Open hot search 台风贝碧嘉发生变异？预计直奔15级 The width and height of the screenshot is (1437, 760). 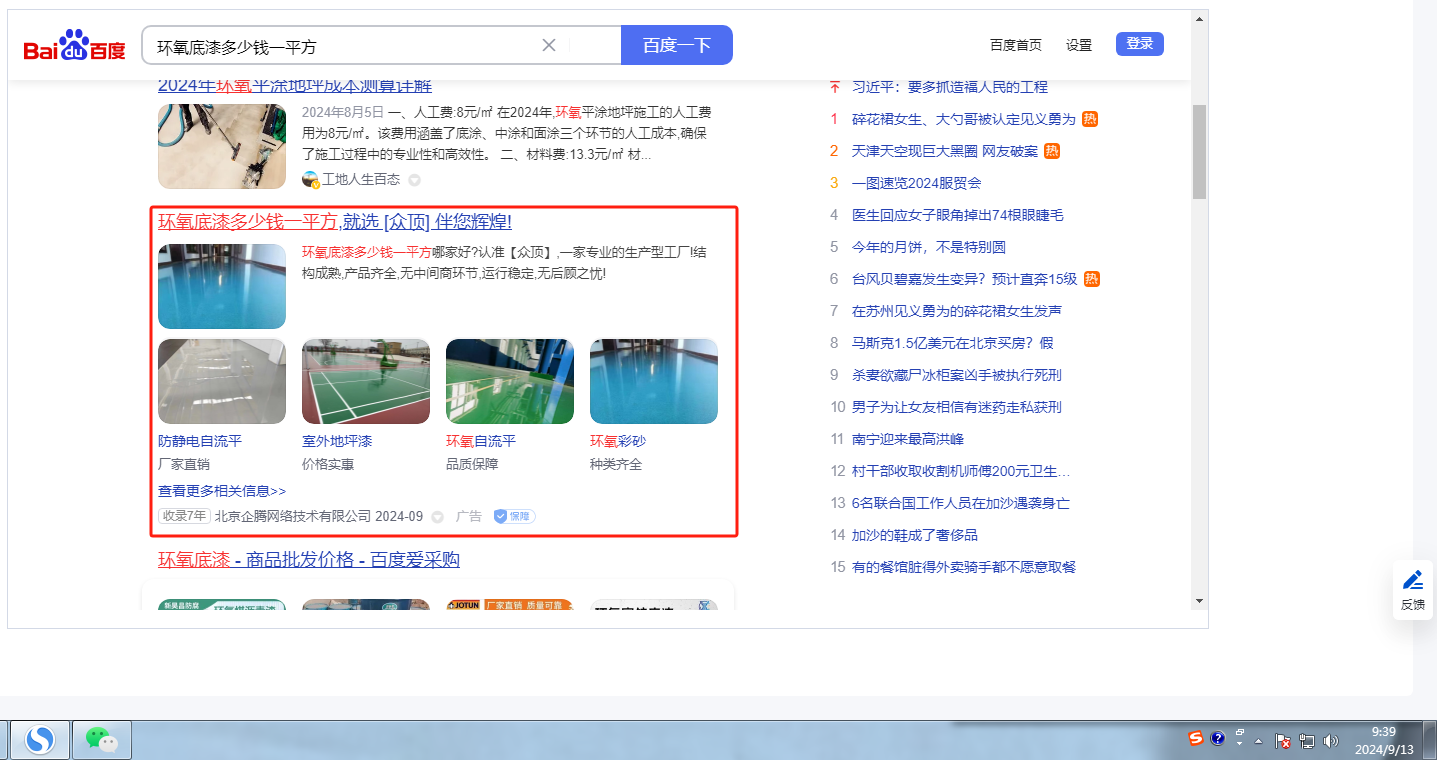click(965, 279)
